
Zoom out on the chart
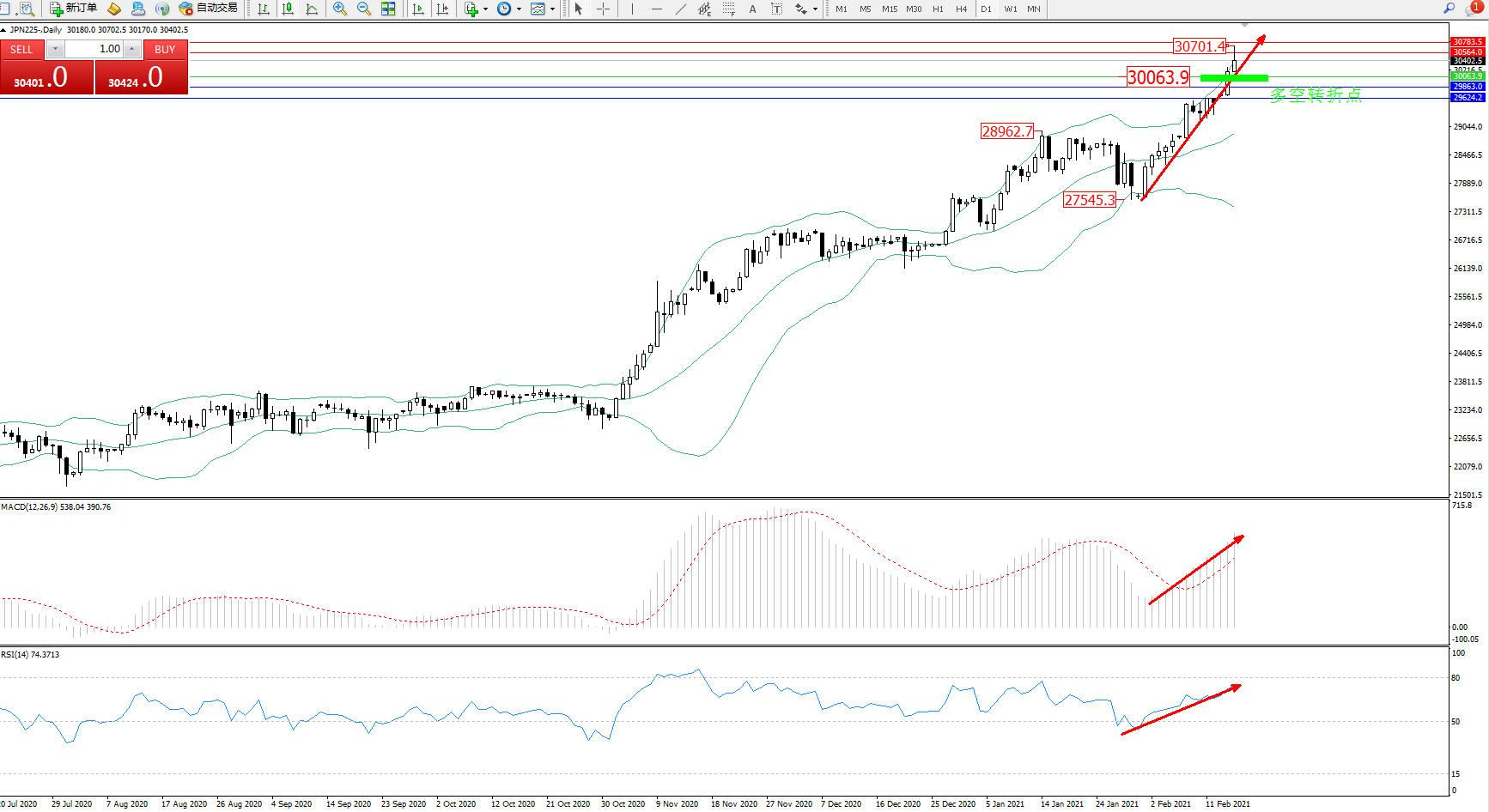[x=364, y=9]
